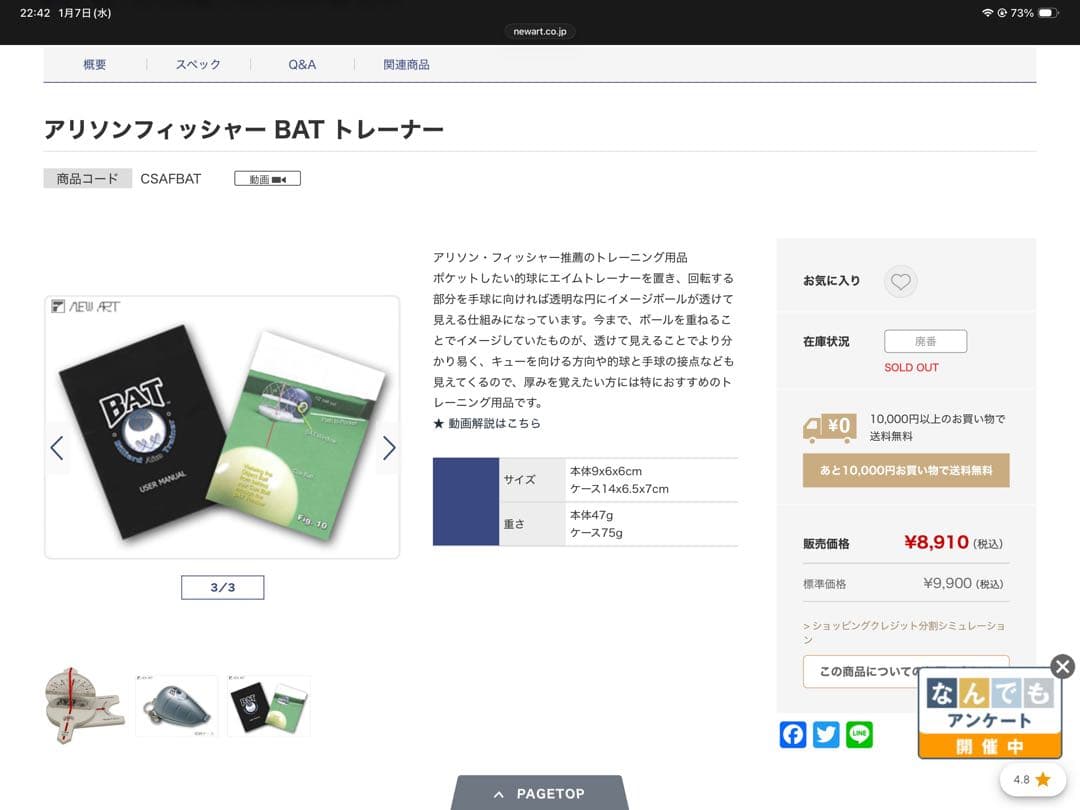1080x810 pixels.
Task: Add product to favorites with heart icon
Action: pos(900,281)
